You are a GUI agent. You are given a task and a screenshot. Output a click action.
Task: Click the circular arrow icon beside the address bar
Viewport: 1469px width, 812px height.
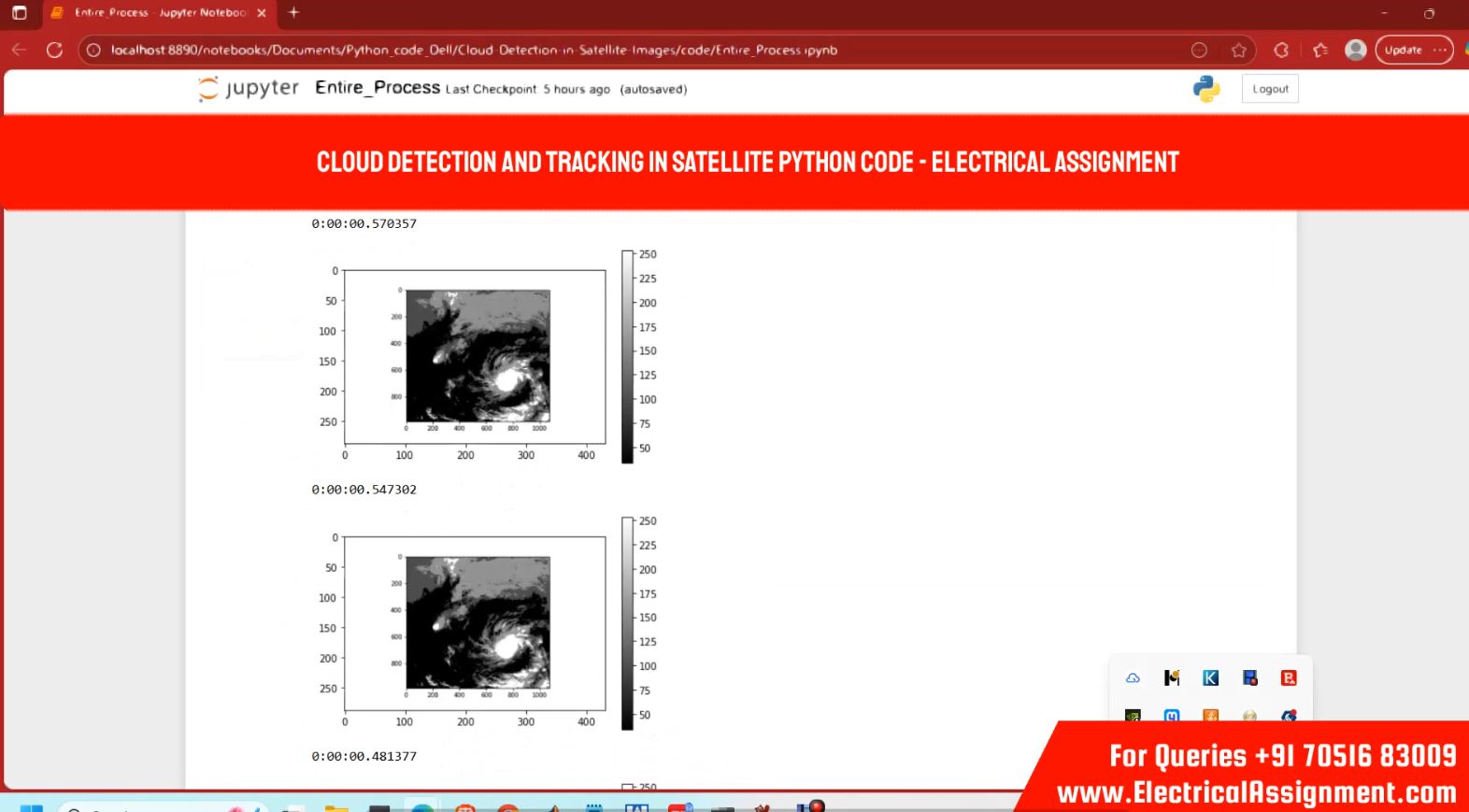pos(1281,50)
